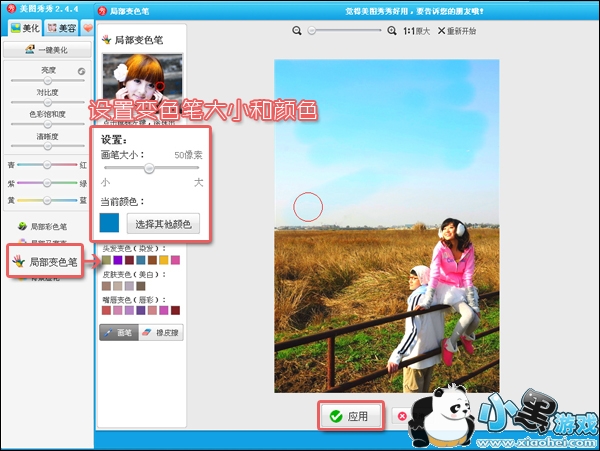The height and width of the screenshot is (451, 600).
Task: Click the red X cancel icon beside 应用
Action: point(402,416)
